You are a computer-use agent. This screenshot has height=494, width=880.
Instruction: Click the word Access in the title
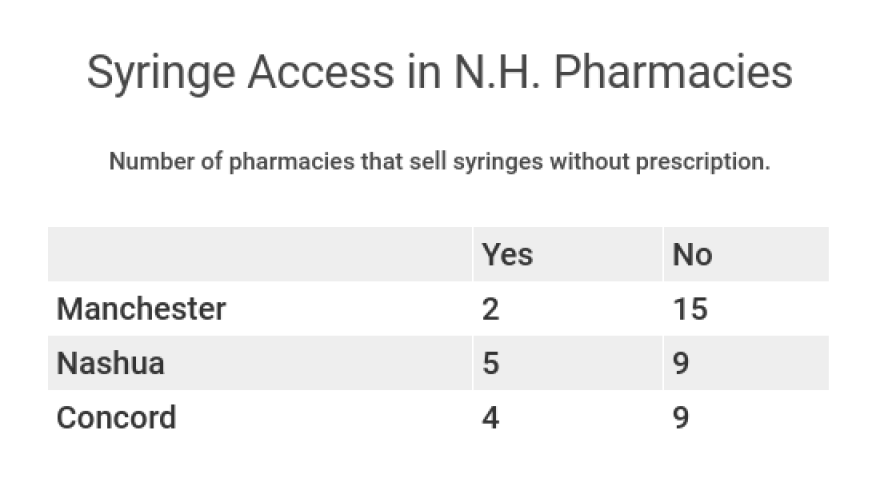(321, 72)
